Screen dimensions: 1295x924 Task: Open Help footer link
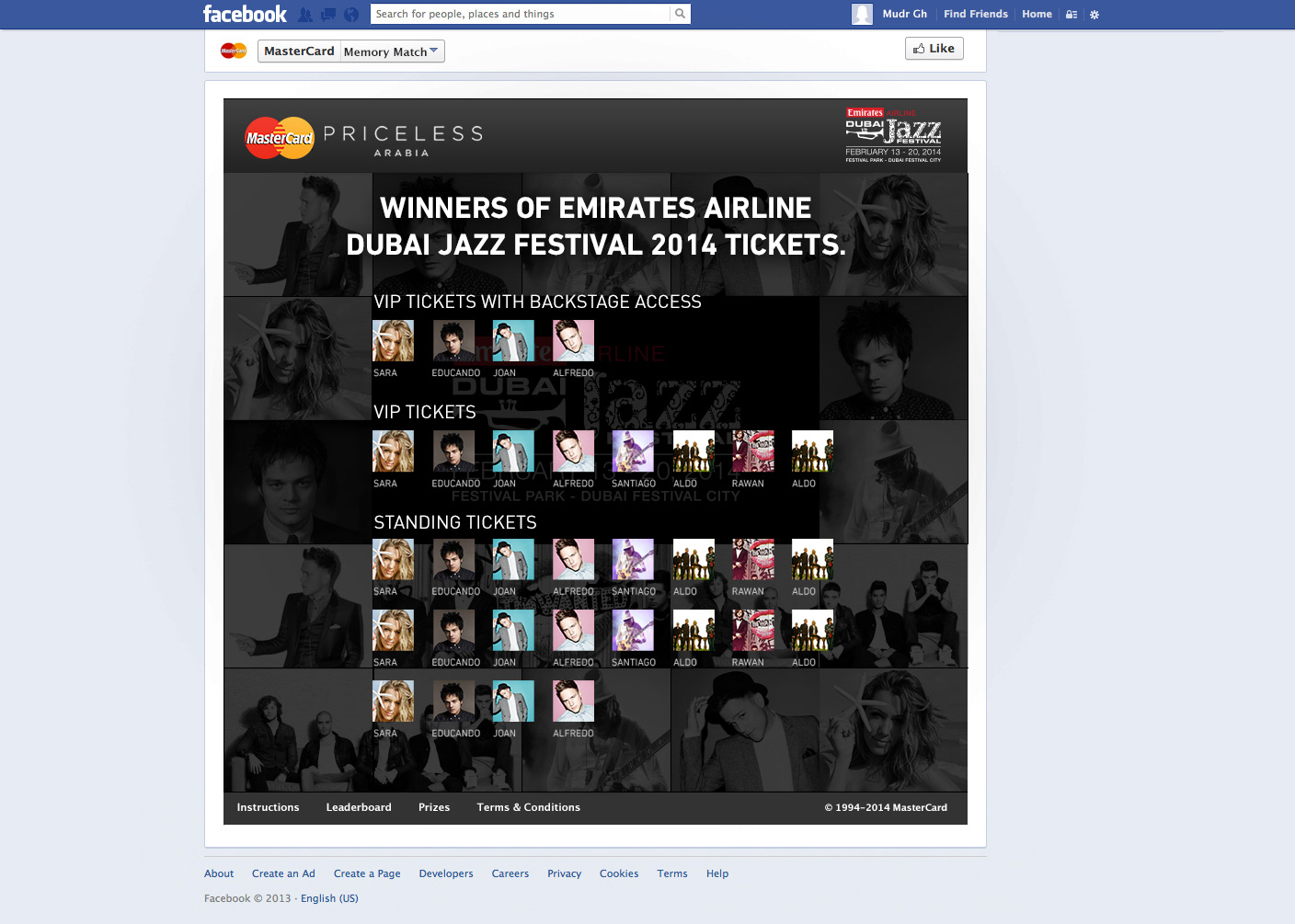[x=717, y=873]
